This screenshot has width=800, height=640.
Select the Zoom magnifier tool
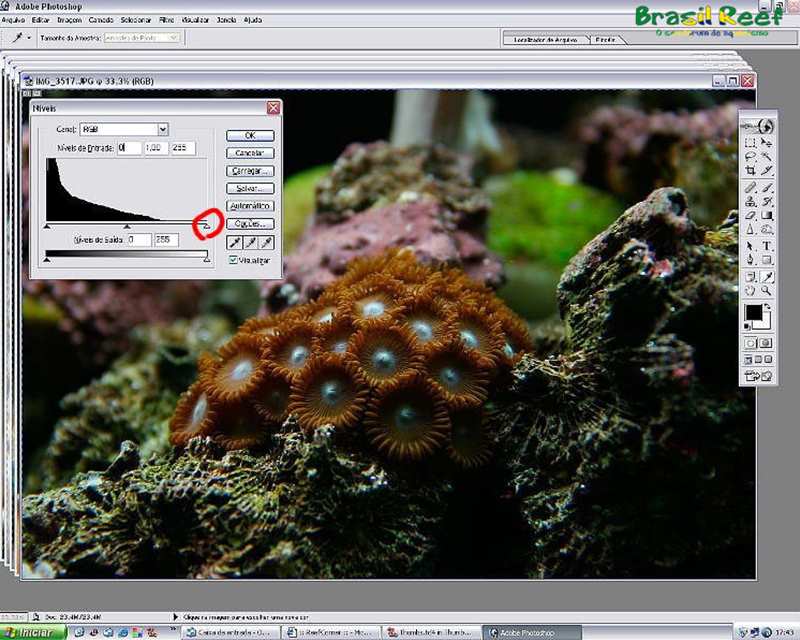pos(767,290)
